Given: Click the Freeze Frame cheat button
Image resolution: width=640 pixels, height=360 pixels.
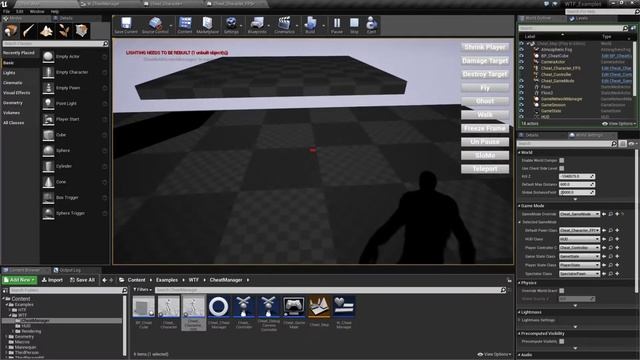Looking at the screenshot, I should point(485,128).
